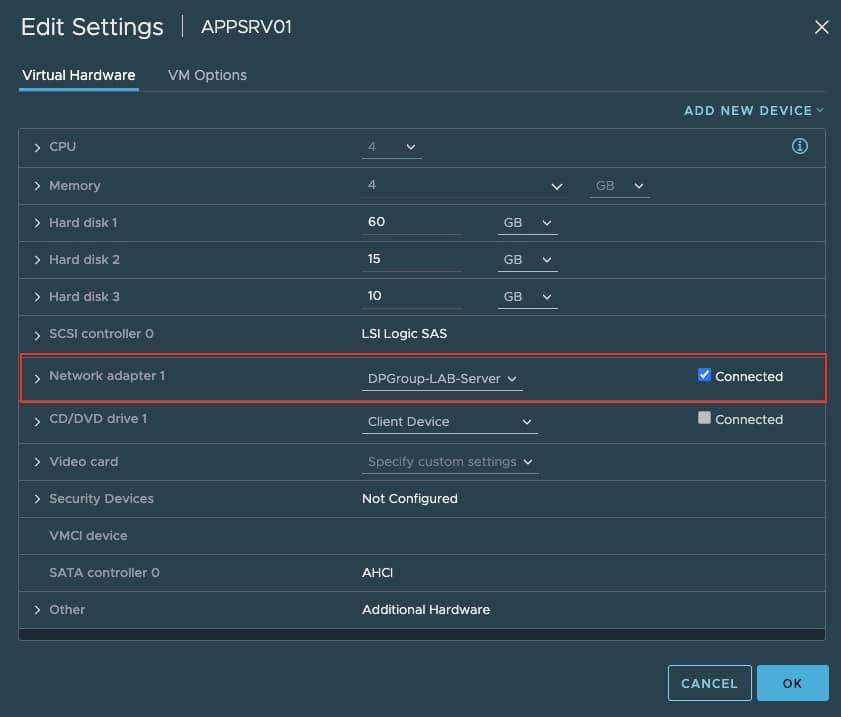Expand the CD/DVD drive 1 row
The image size is (841, 717).
click(37, 422)
